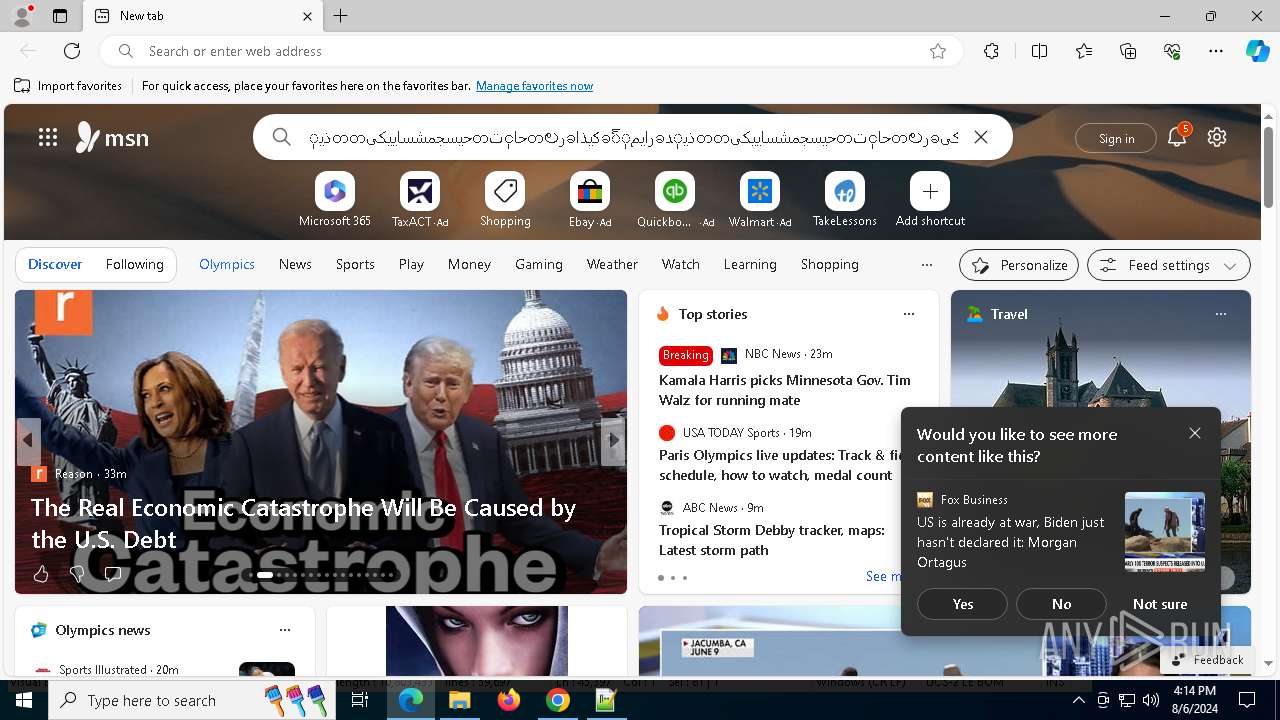1280x720 pixels.
Task: Open Windows Start menu
Action: [x=24, y=700]
